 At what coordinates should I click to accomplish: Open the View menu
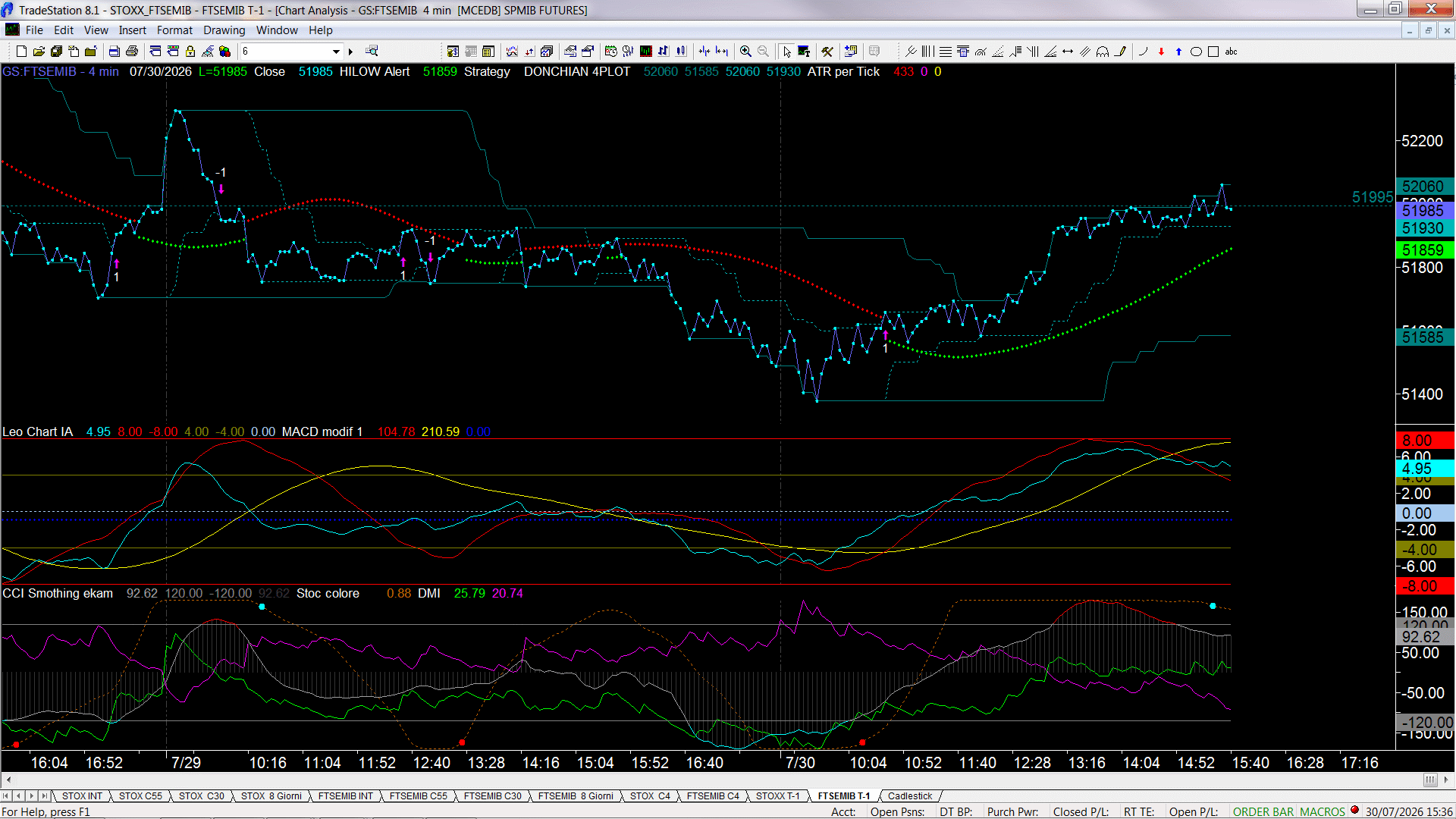96,30
